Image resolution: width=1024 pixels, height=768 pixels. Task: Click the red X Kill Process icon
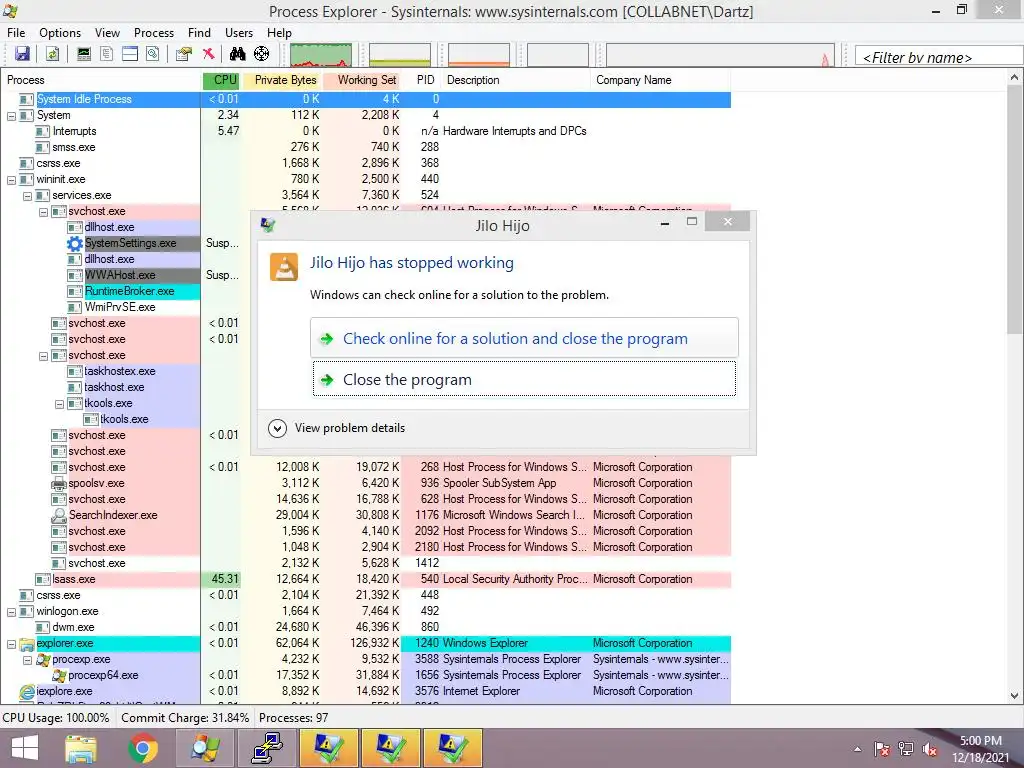point(208,54)
